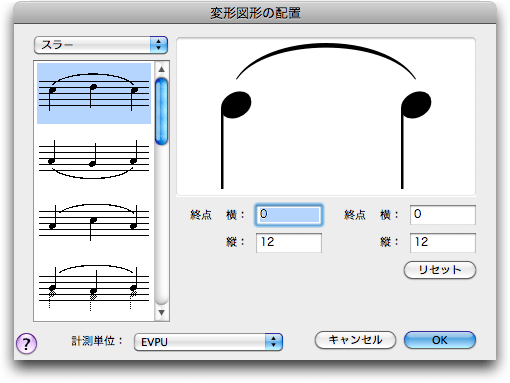Focus the left 終点 横 input field
Viewport: 510px width, 383px height.
click(x=289, y=215)
